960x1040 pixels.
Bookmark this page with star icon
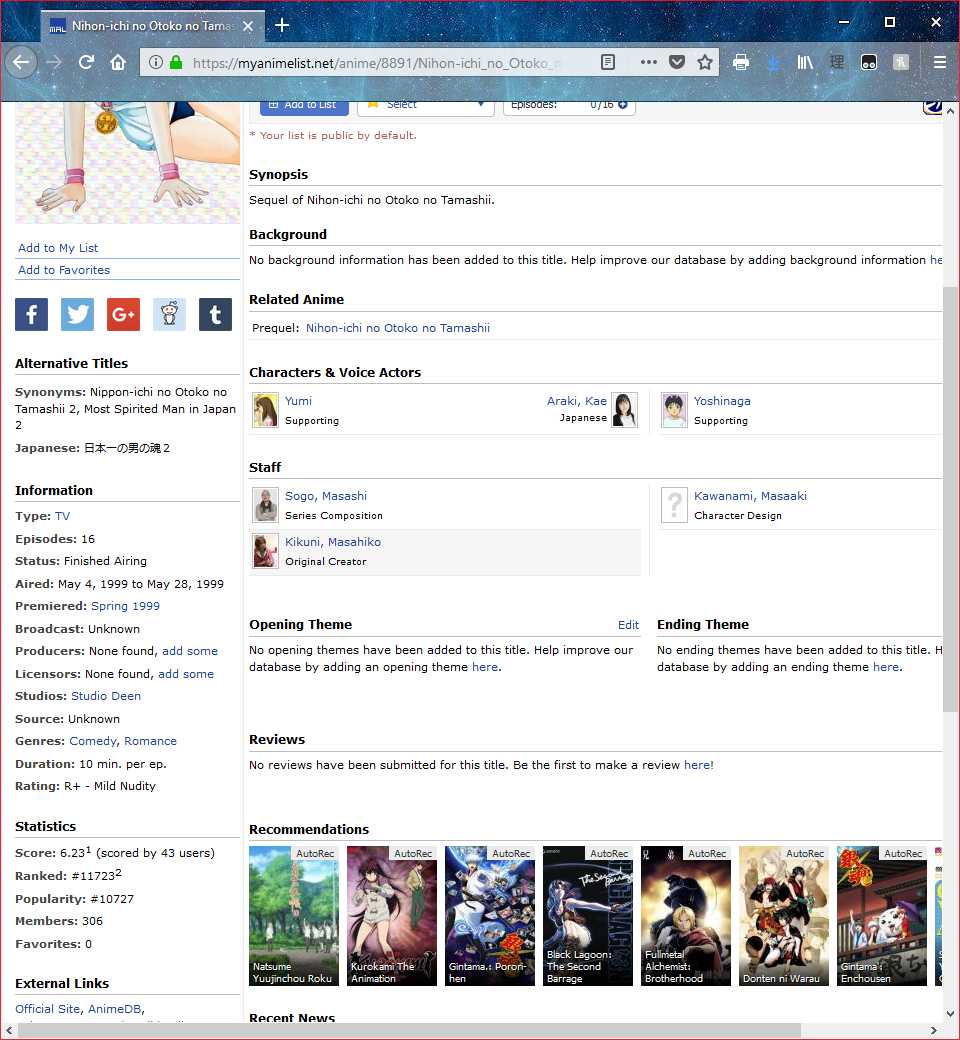click(x=705, y=62)
